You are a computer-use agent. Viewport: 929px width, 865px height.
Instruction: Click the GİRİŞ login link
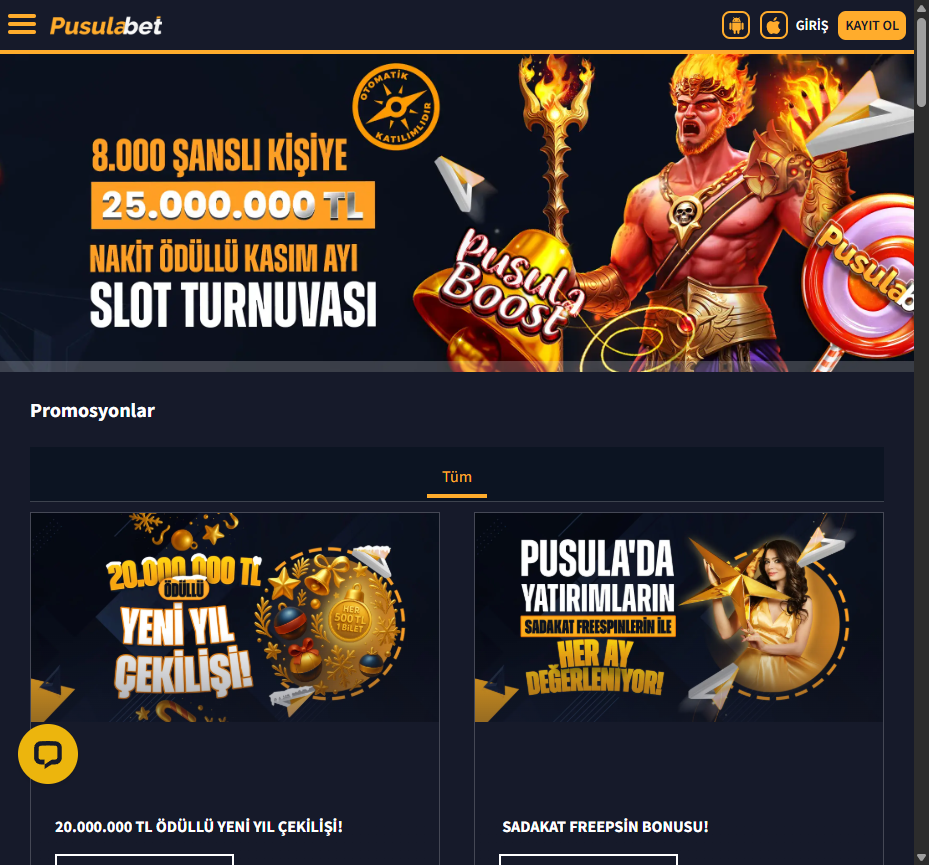812,25
